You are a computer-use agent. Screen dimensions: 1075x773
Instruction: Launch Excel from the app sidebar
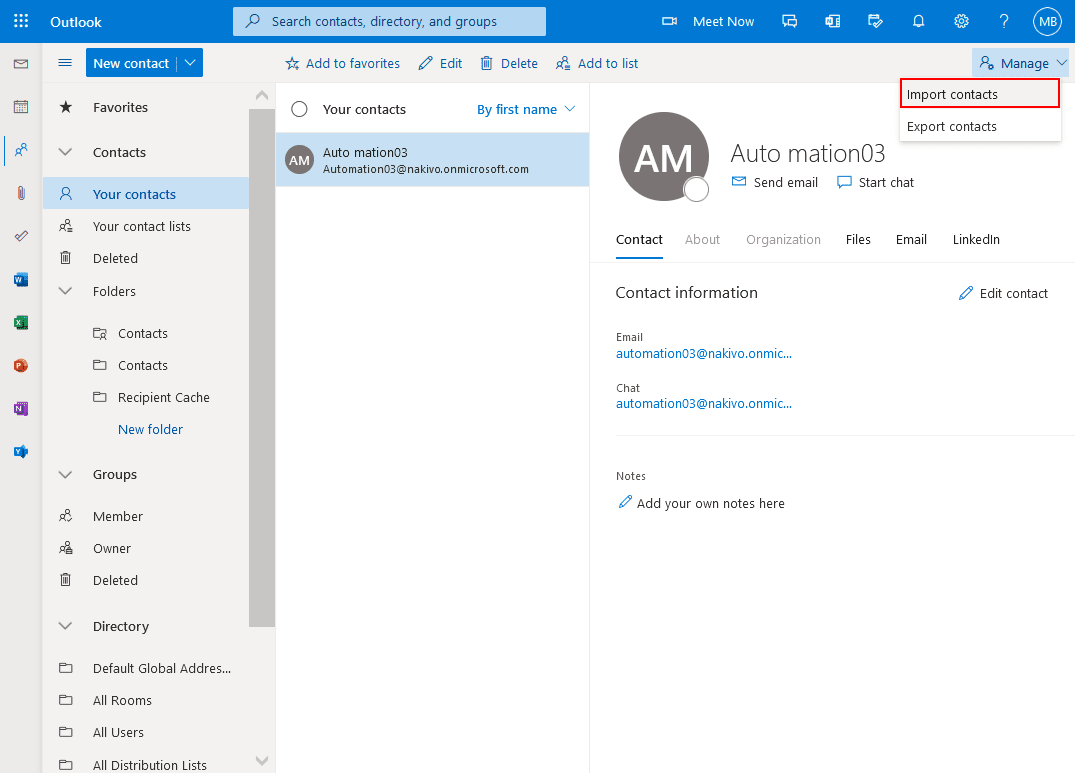coord(20,322)
